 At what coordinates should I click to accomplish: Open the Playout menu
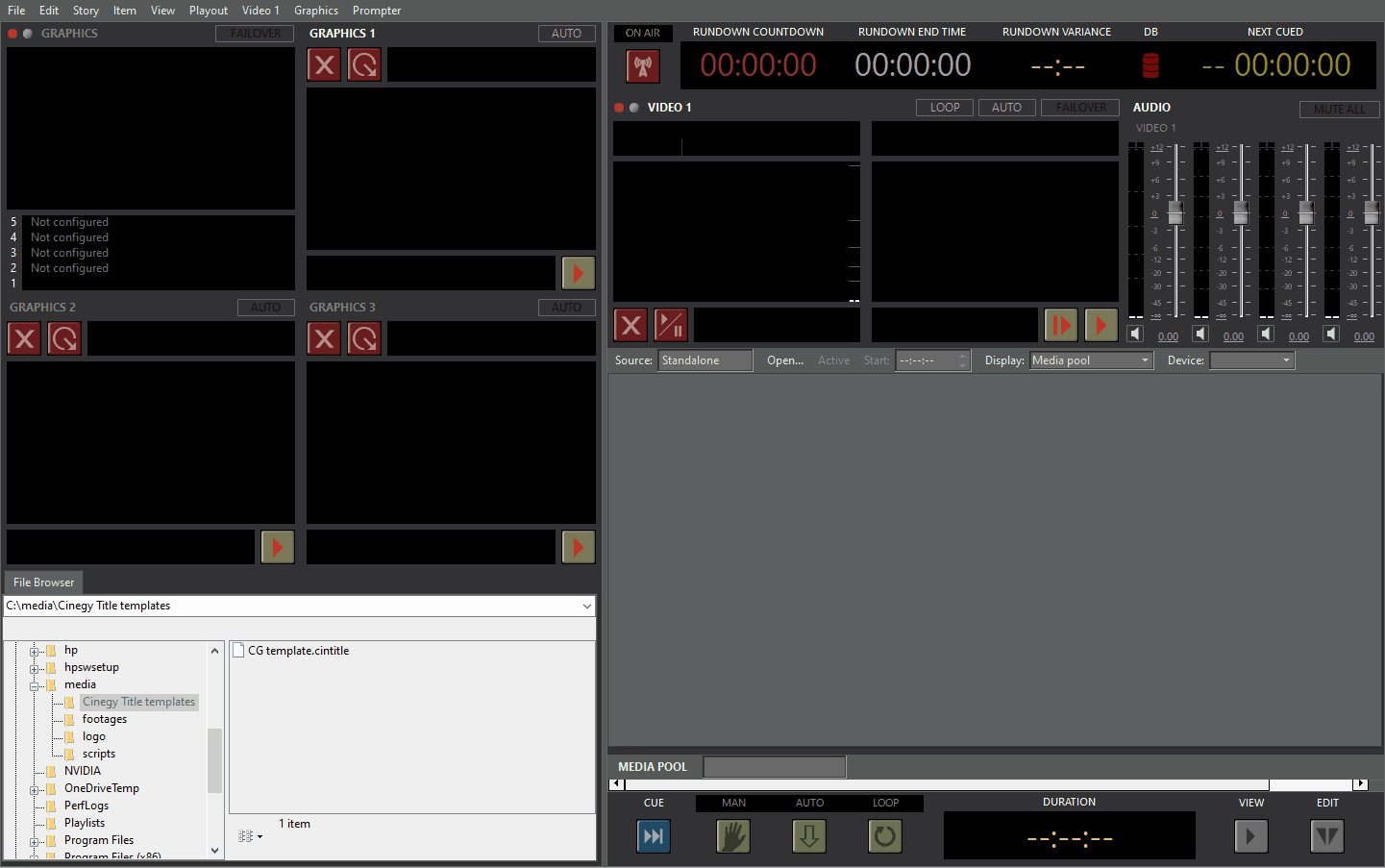tap(208, 11)
